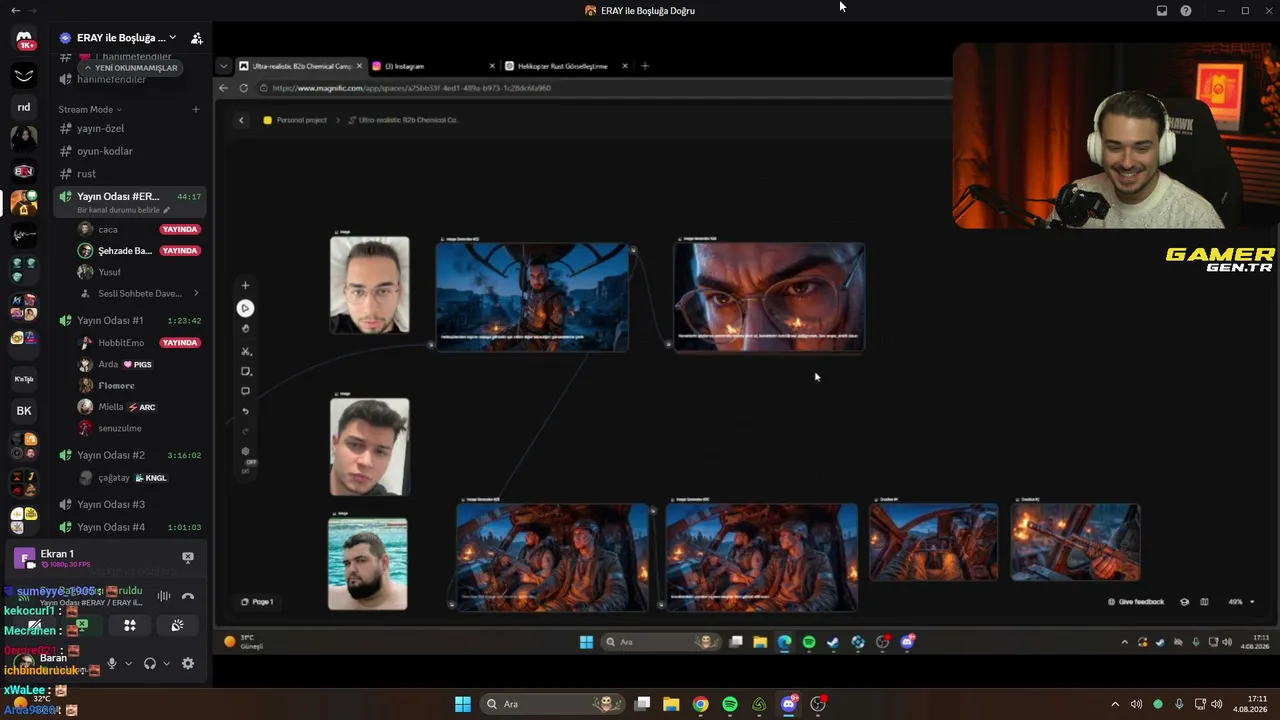Watch caca's stream via YAYINDA badge
Viewport: 1280px width, 720px height.
(x=180, y=229)
